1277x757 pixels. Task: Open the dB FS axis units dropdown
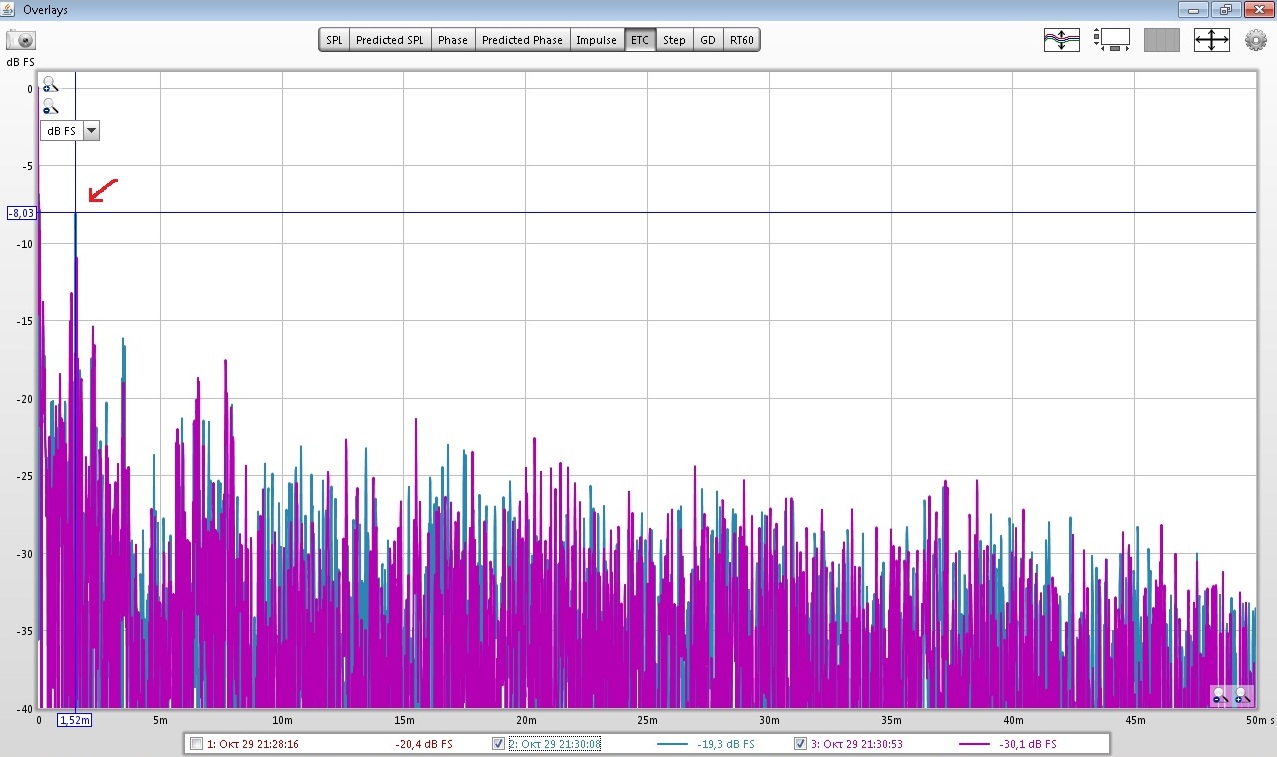(91, 131)
